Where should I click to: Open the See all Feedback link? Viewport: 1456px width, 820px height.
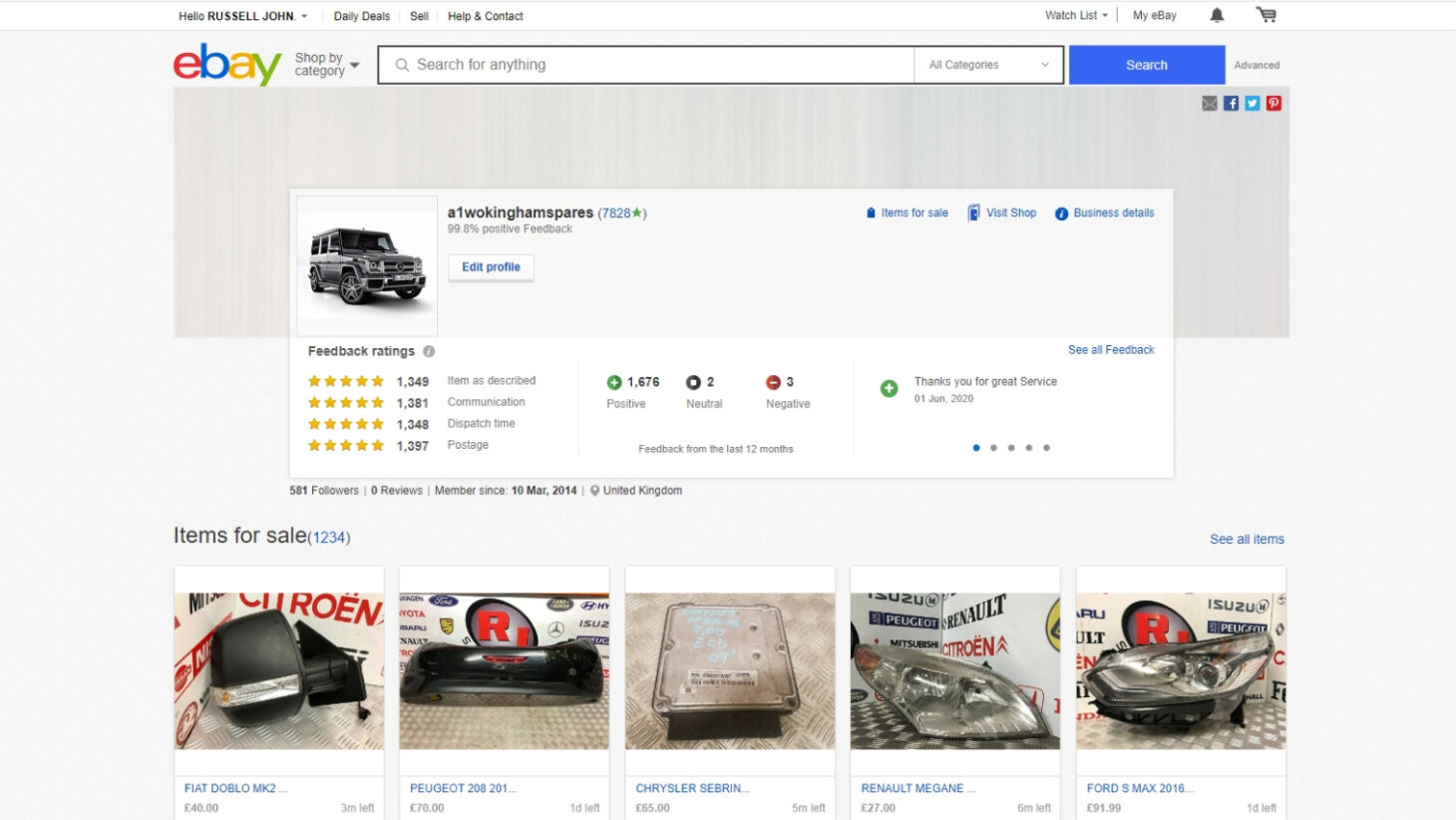pos(1111,349)
